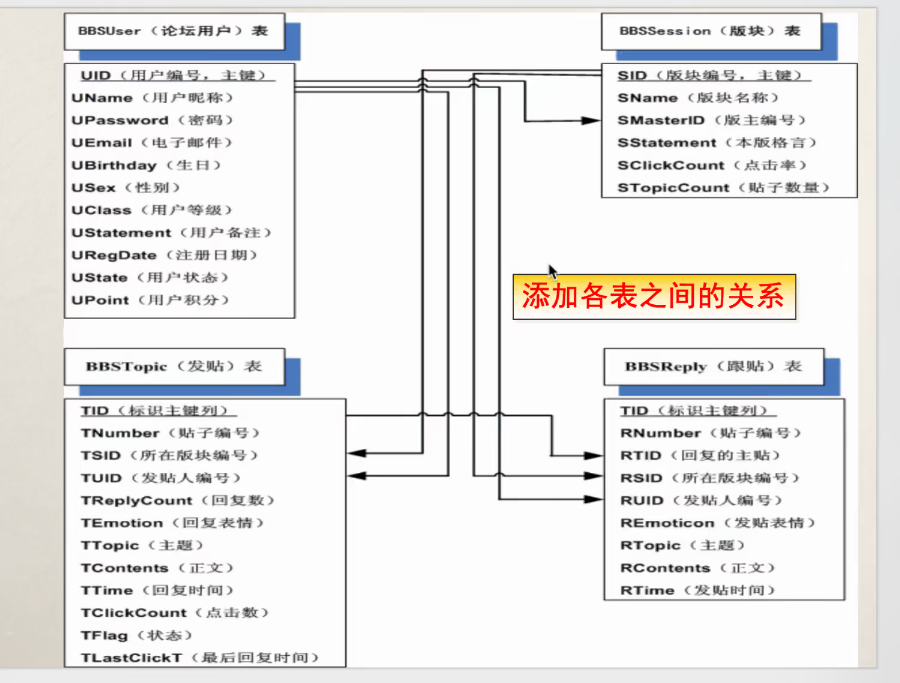Select RContents (正文) field
The height and width of the screenshot is (683, 900).
point(698,568)
